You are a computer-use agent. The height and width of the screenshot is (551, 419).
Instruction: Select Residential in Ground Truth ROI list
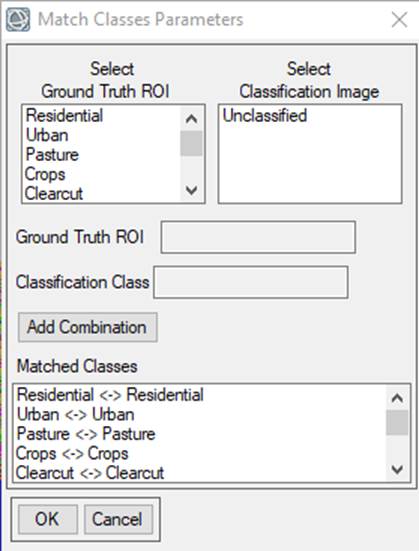pos(65,116)
